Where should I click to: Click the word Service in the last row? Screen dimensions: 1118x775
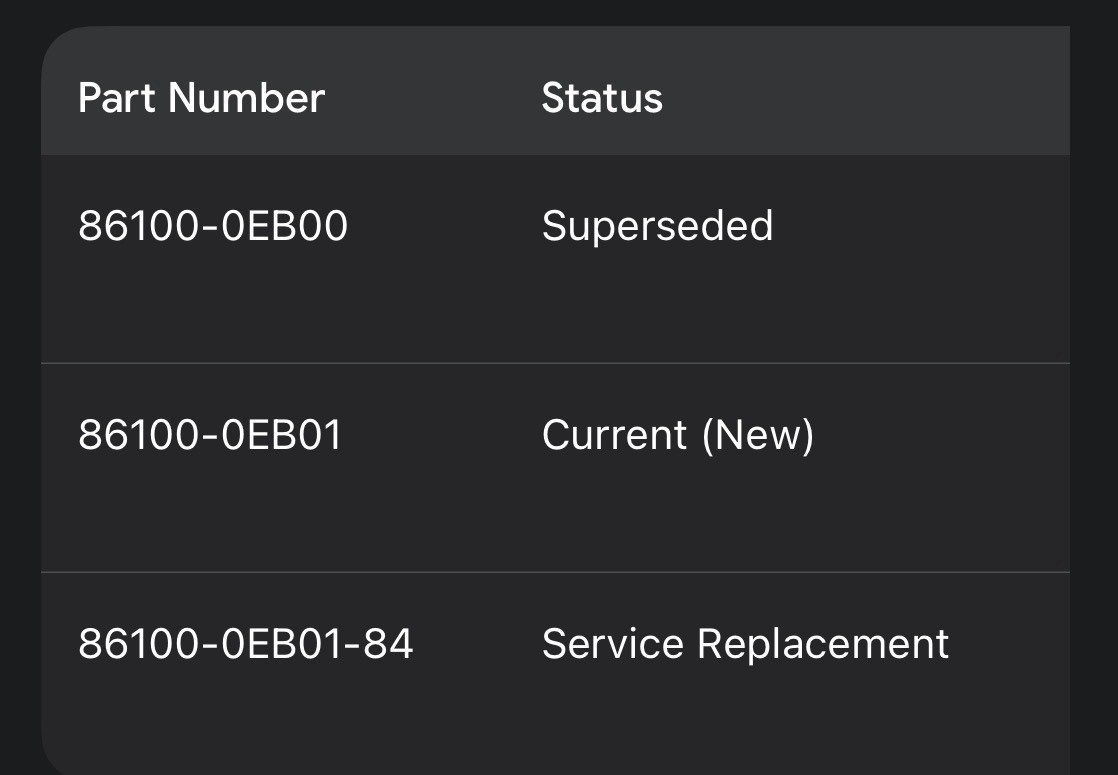pyautogui.click(x=613, y=644)
